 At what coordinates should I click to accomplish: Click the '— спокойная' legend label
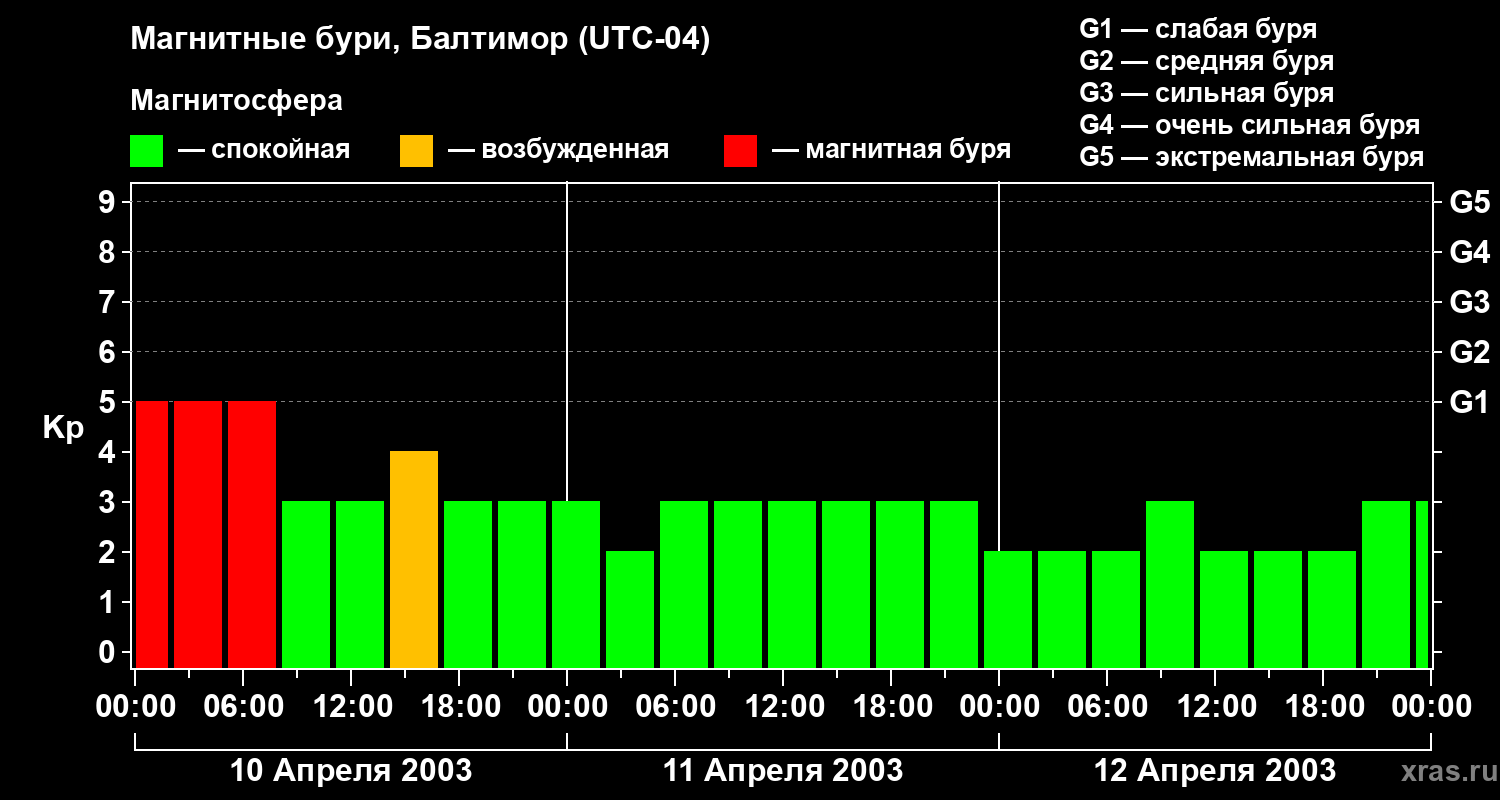point(264,151)
